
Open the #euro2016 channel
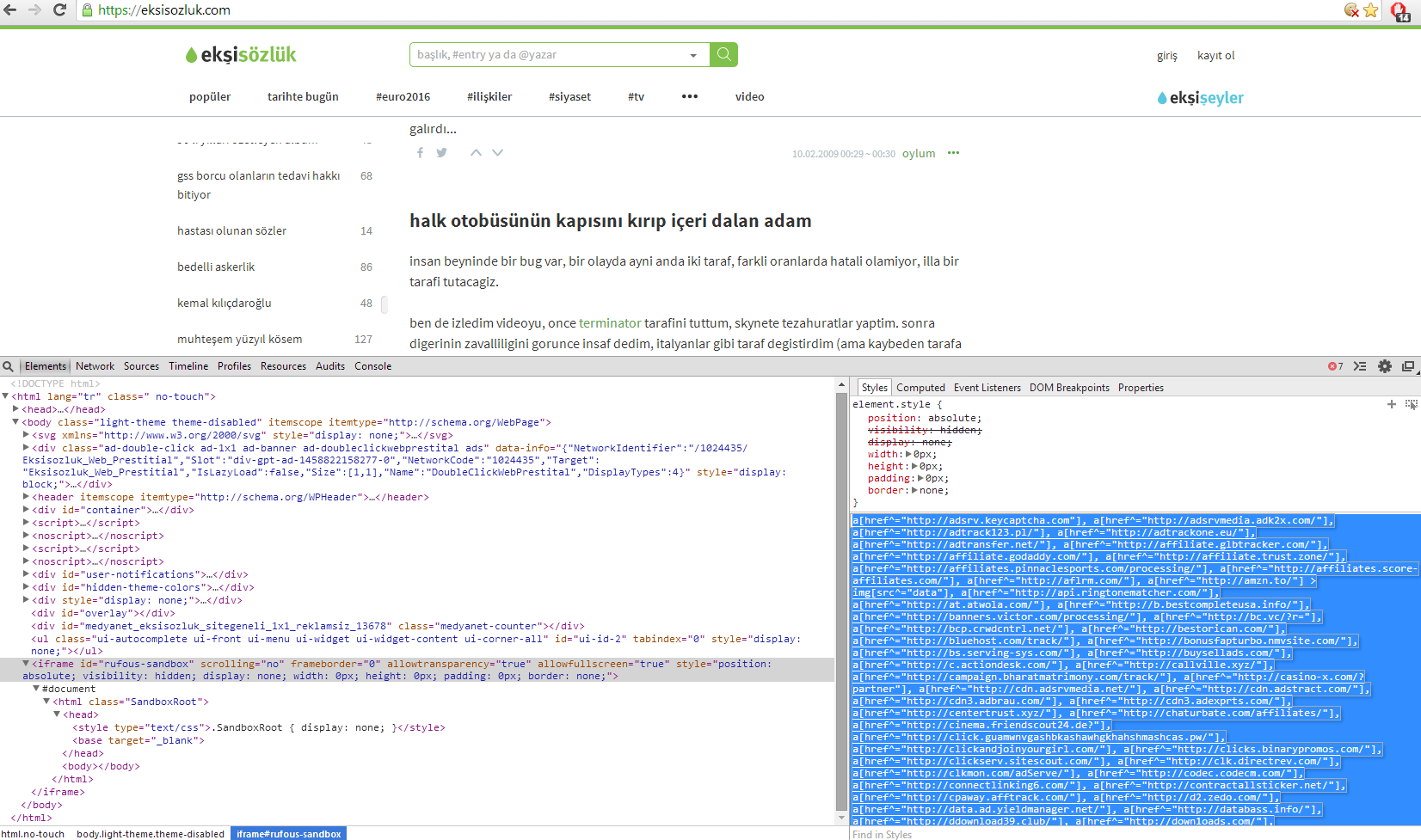[x=403, y=96]
